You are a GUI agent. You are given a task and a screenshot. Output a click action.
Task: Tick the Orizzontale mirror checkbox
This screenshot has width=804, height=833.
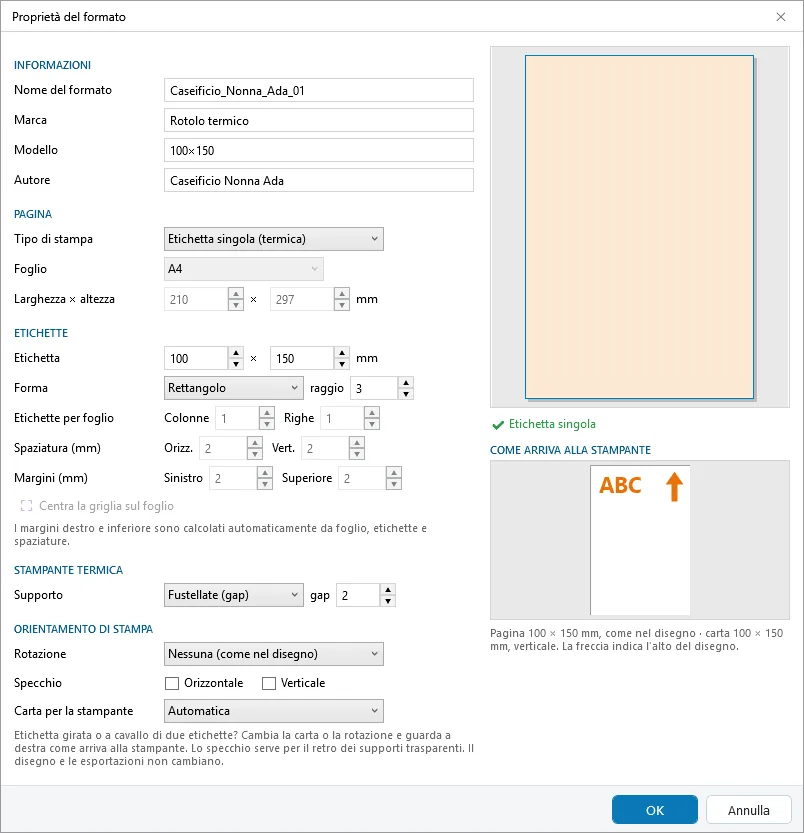(172, 683)
